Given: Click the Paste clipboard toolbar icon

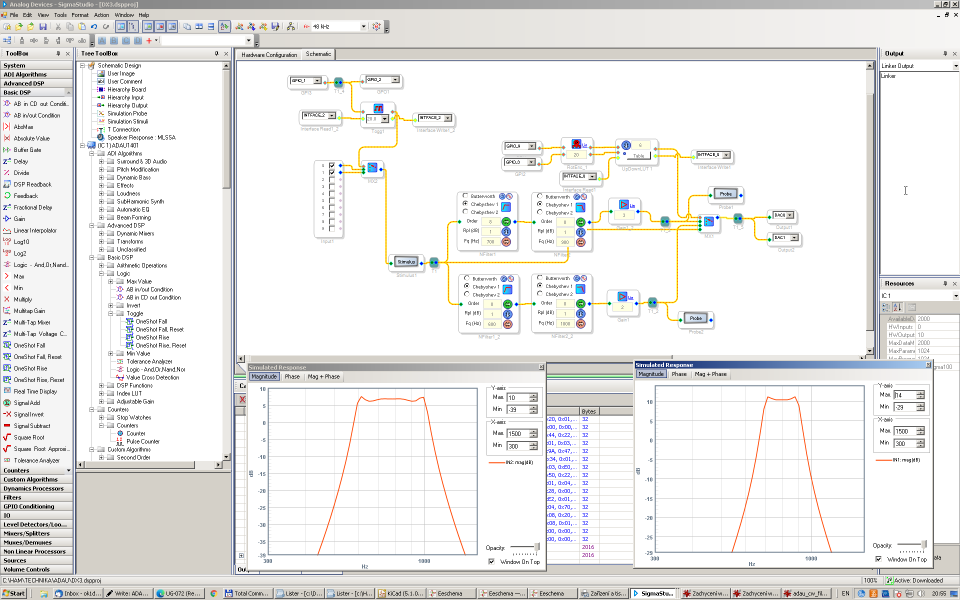Looking at the screenshot, I should click(x=82, y=27).
